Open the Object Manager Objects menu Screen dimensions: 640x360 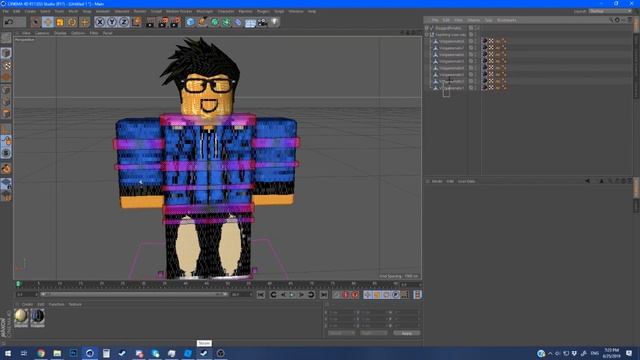tap(473, 20)
